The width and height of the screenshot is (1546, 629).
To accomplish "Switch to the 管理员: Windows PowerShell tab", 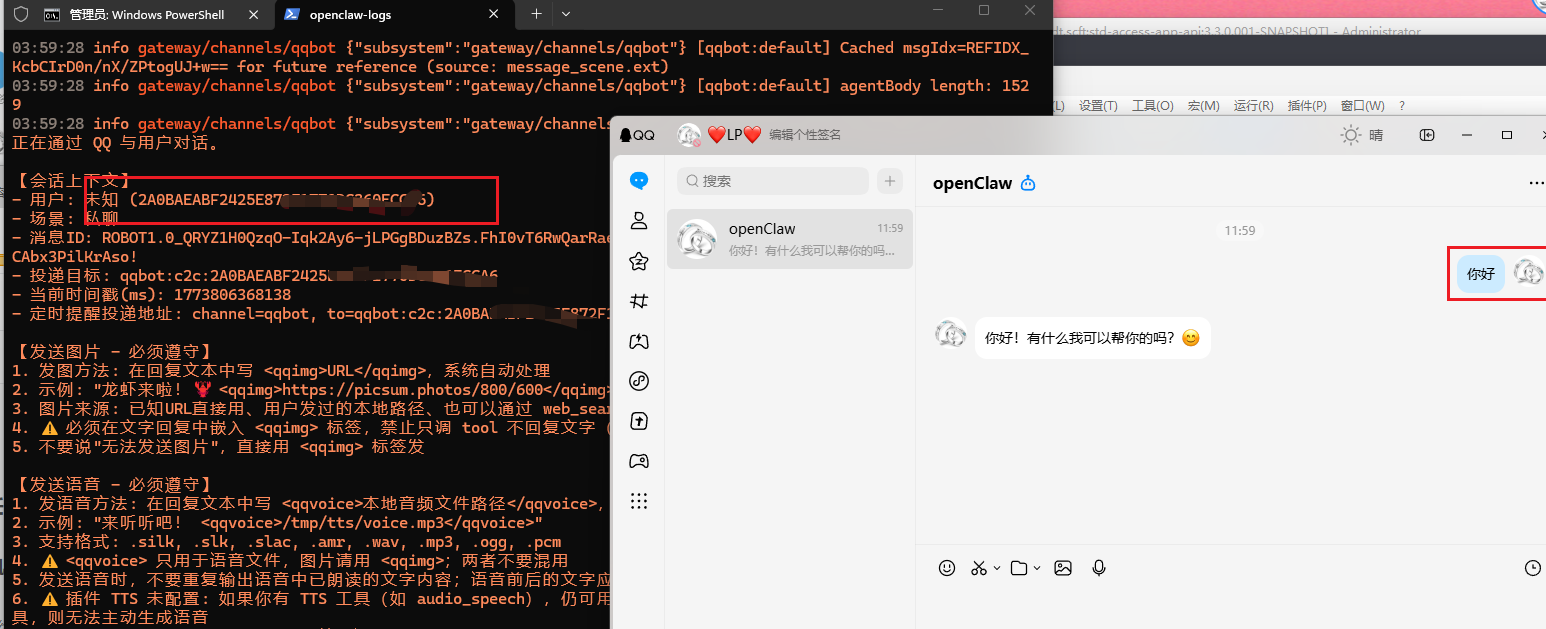I will tap(147, 15).
